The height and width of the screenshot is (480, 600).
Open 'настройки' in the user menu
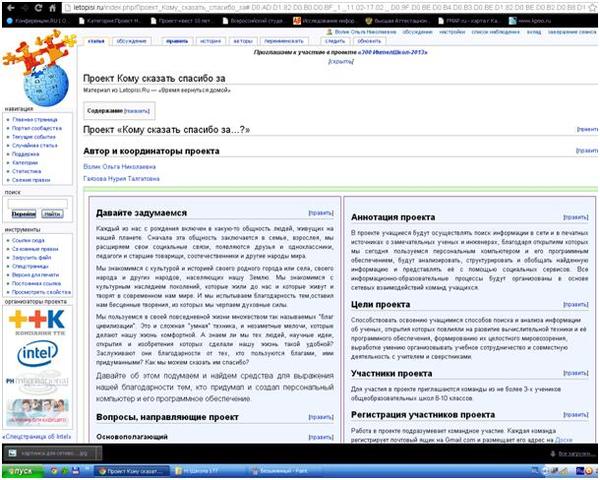pyautogui.click(x=452, y=32)
